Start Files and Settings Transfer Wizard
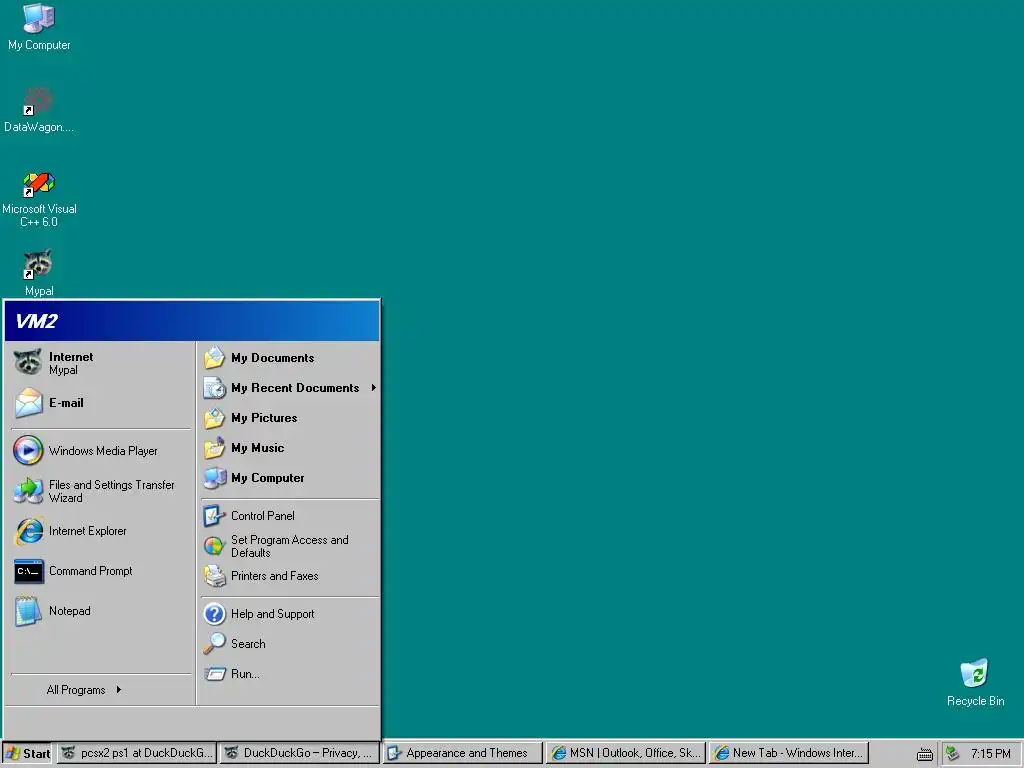Viewport: 1024px width, 768px height. click(101, 491)
